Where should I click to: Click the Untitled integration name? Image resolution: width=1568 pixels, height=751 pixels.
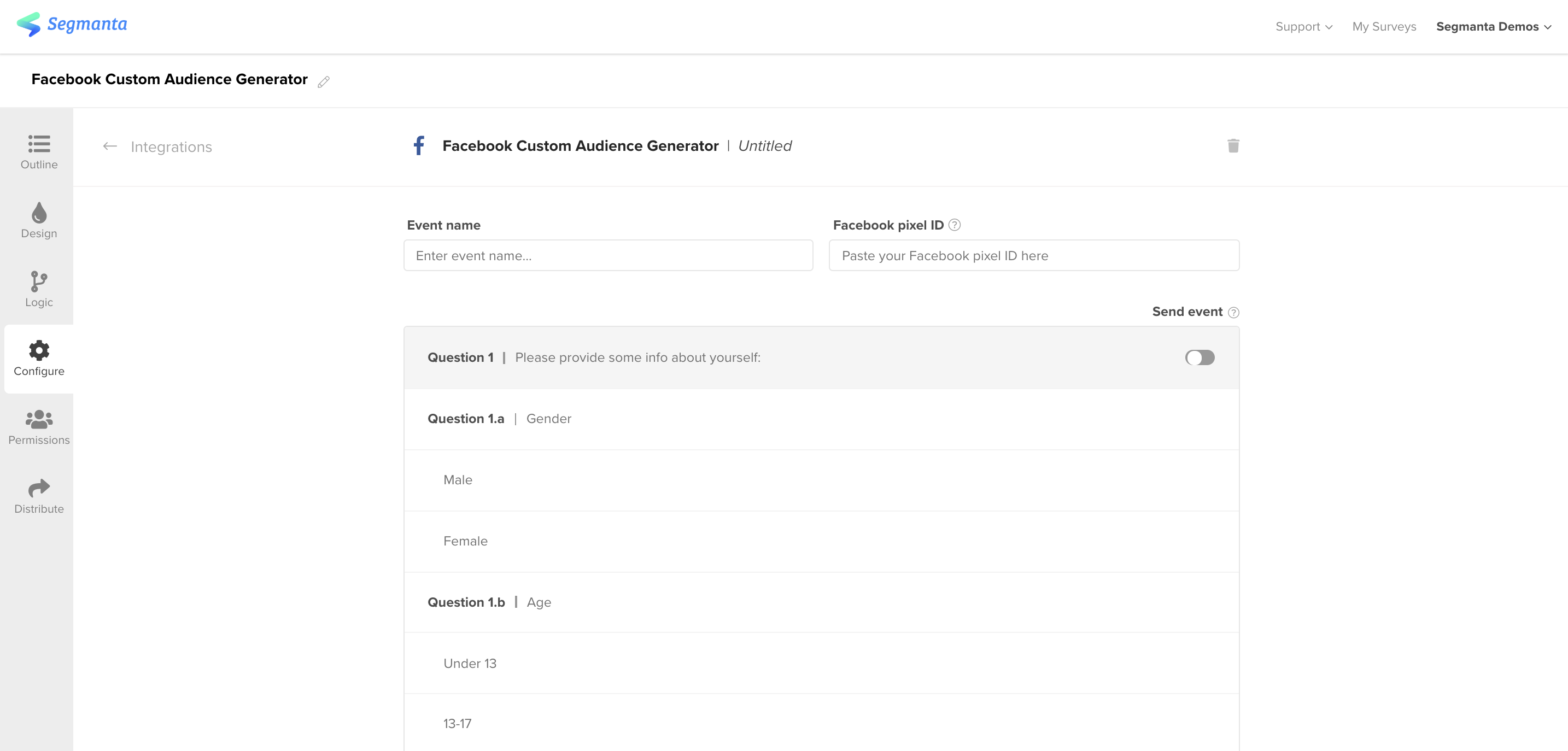pyautogui.click(x=764, y=146)
